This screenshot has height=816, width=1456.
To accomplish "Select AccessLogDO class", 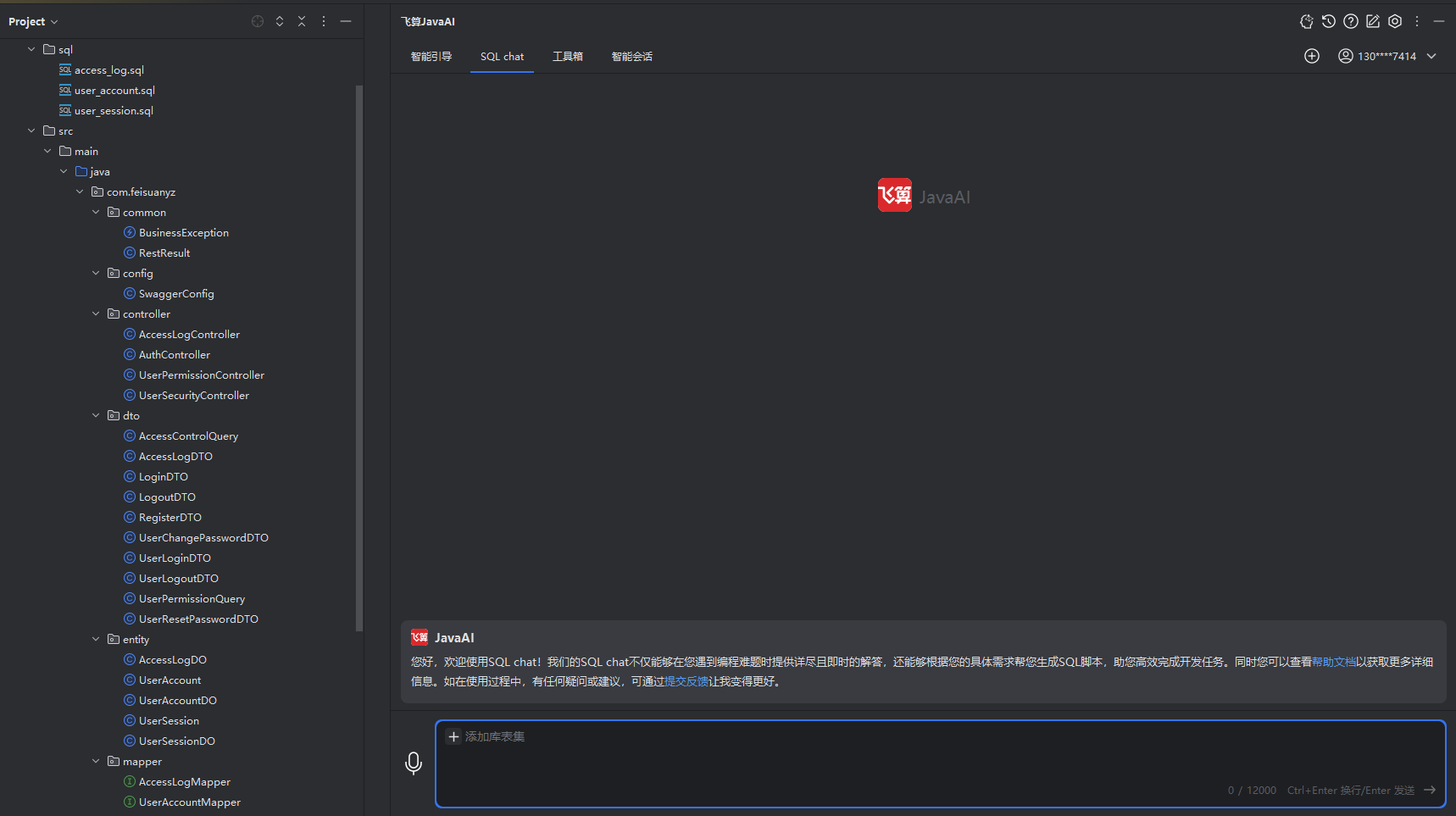I will (172, 659).
